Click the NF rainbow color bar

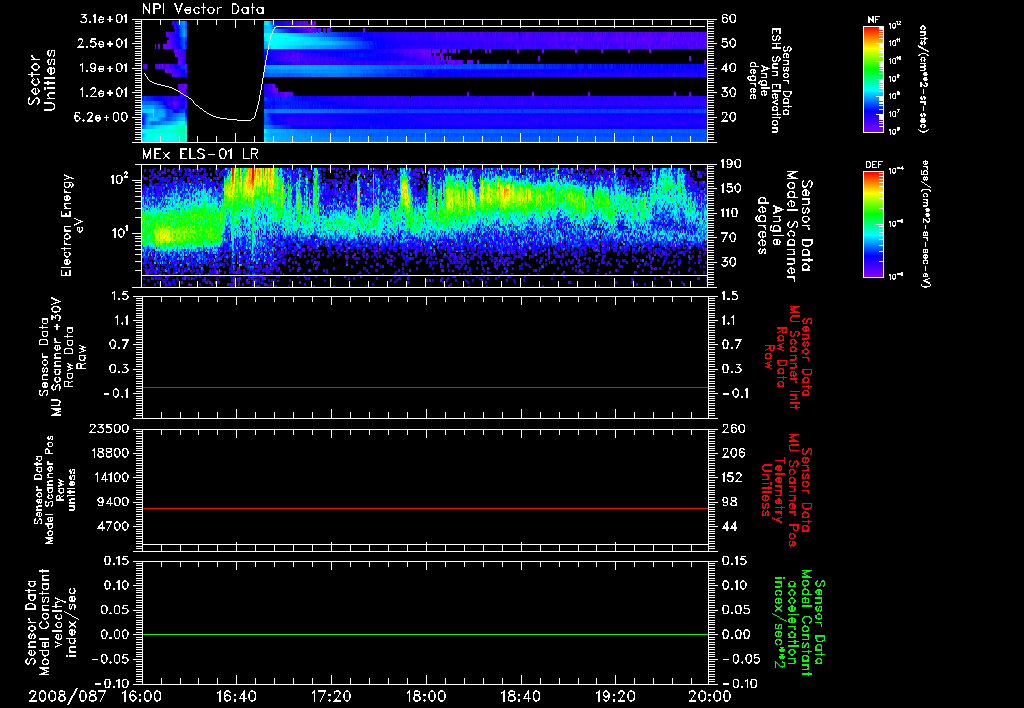(874, 78)
